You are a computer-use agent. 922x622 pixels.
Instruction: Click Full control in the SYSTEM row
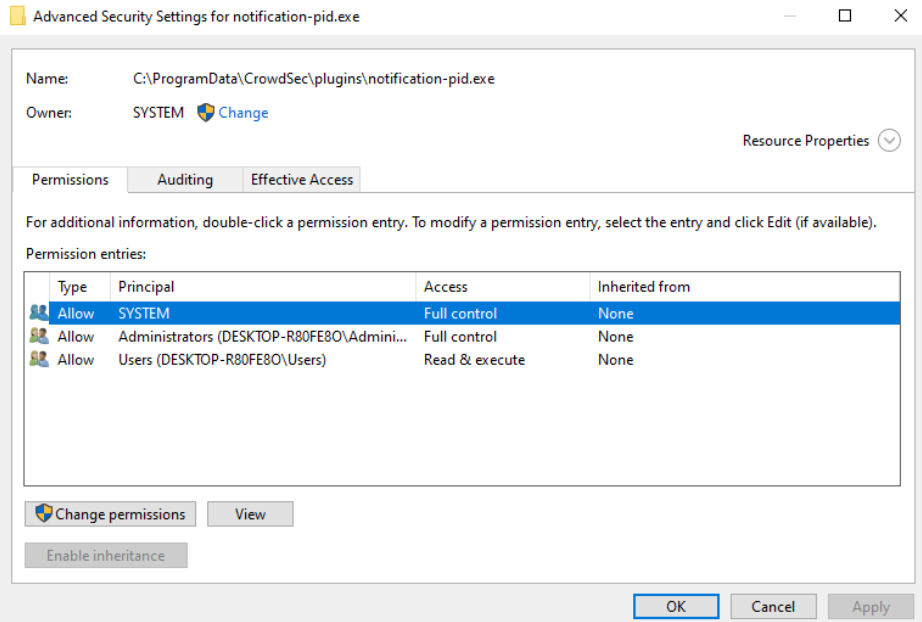tap(460, 313)
